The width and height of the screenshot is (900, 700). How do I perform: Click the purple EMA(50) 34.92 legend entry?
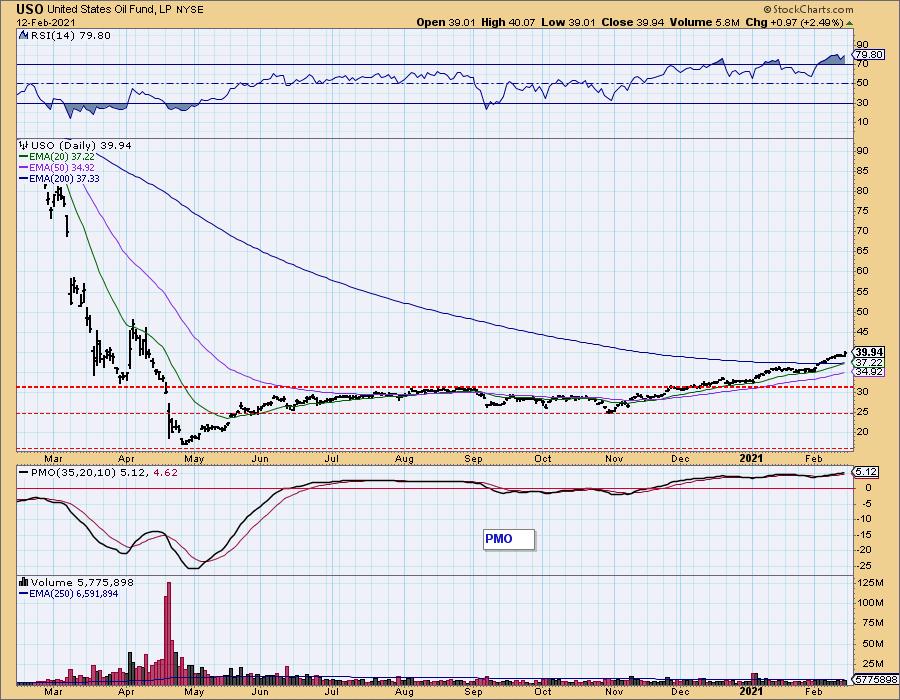pos(57,168)
